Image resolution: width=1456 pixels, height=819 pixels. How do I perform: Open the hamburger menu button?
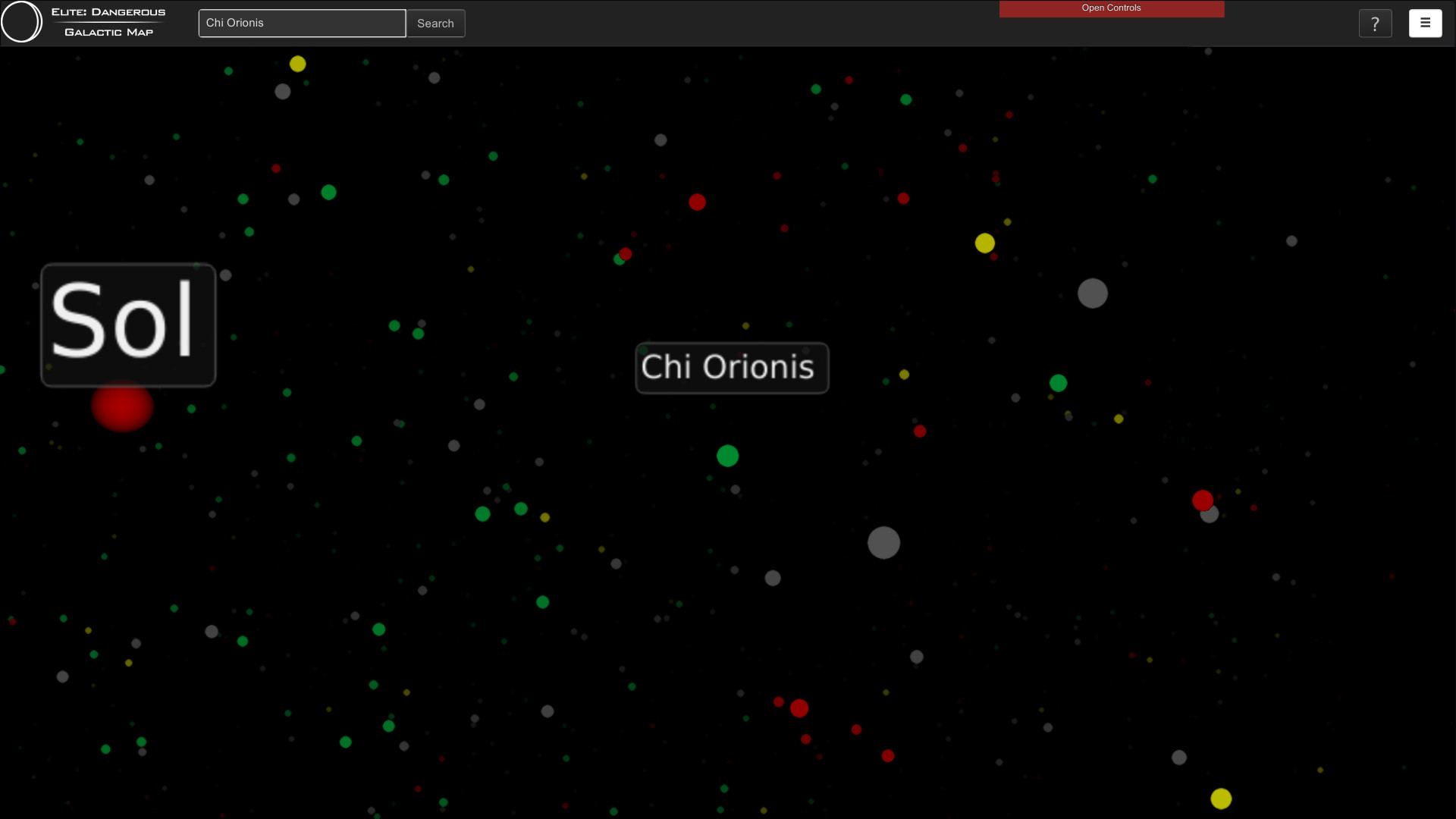tap(1425, 24)
